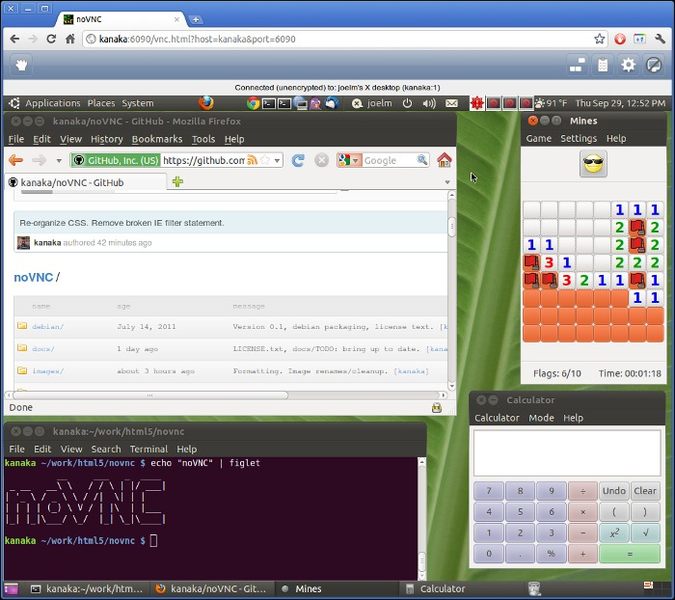Click the noVNC settings gear icon

[x=628, y=65]
